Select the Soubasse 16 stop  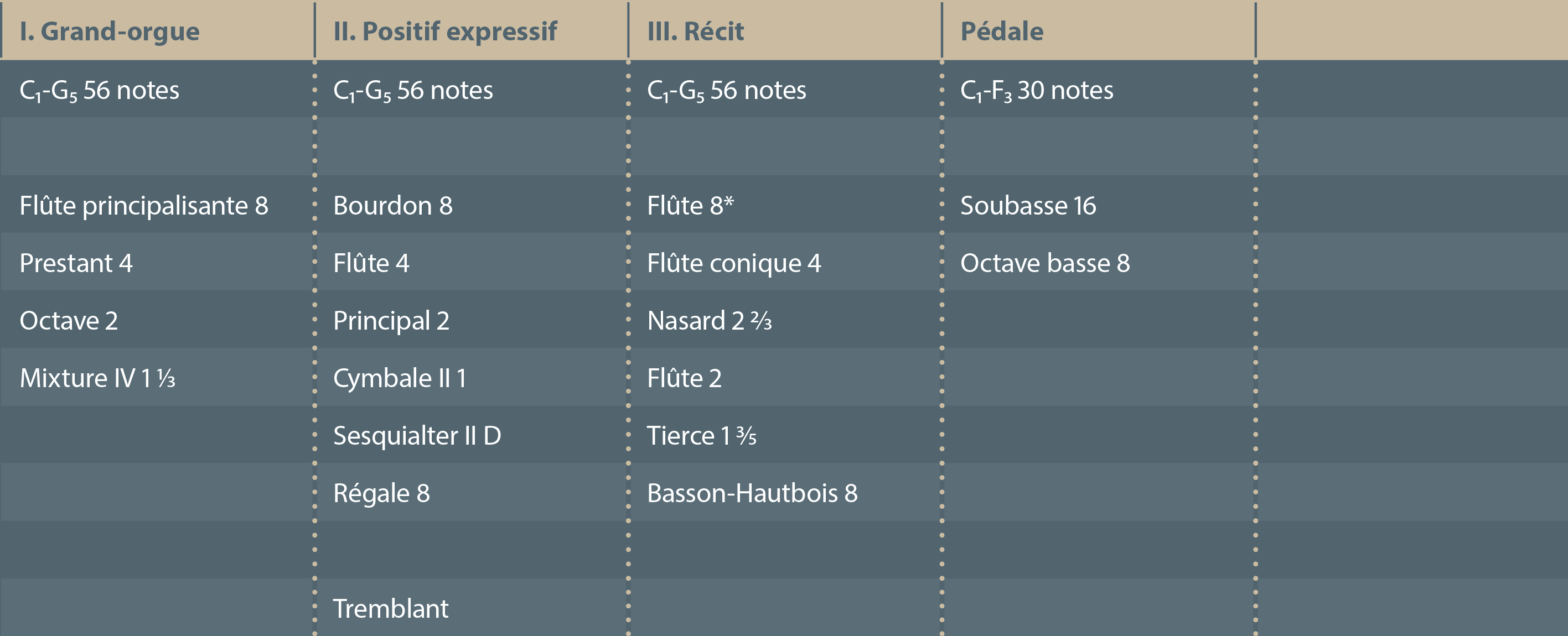tap(1028, 206)
